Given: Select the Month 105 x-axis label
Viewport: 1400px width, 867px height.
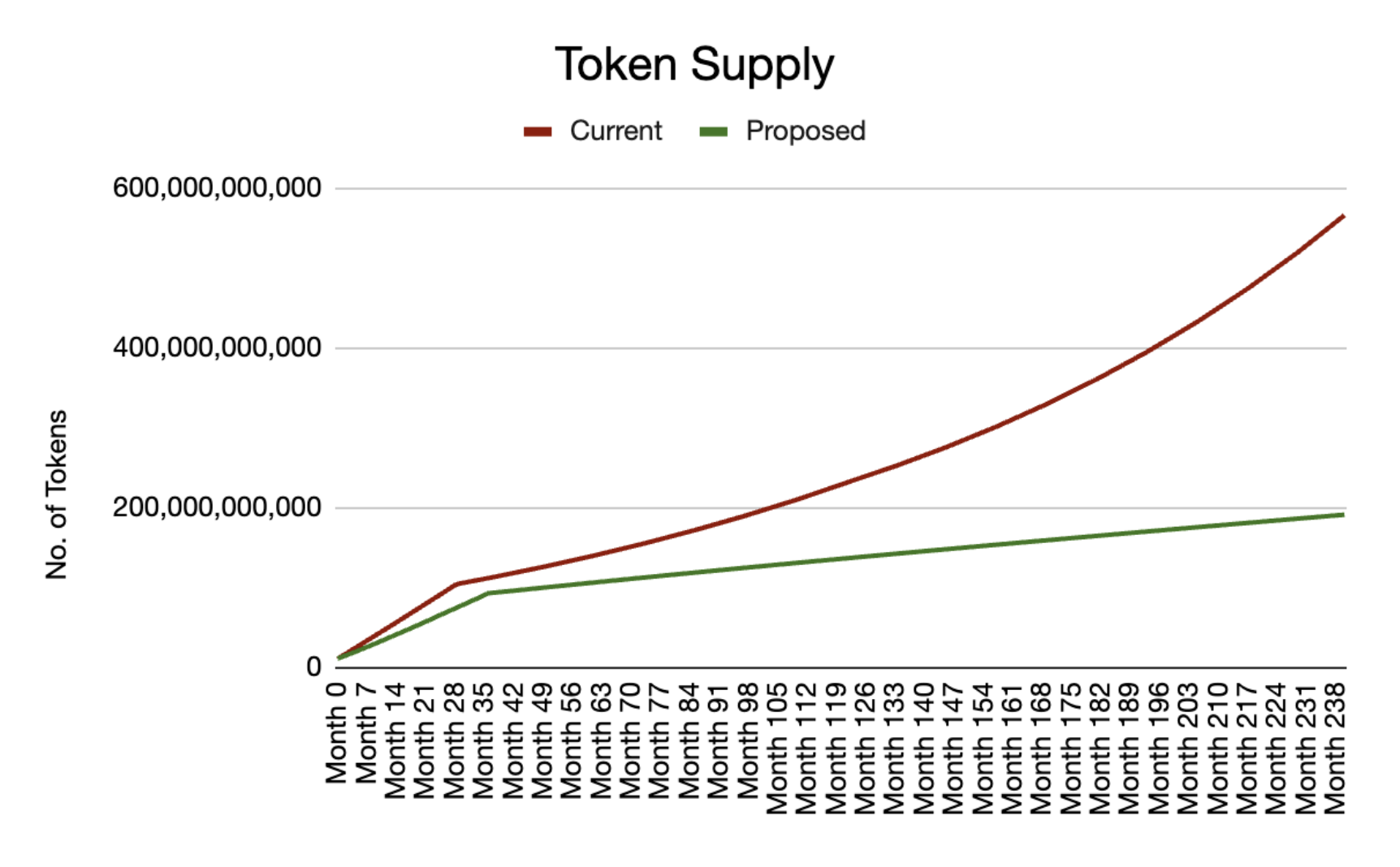Looking at the screenshot, I should click(x=777, y=748).
